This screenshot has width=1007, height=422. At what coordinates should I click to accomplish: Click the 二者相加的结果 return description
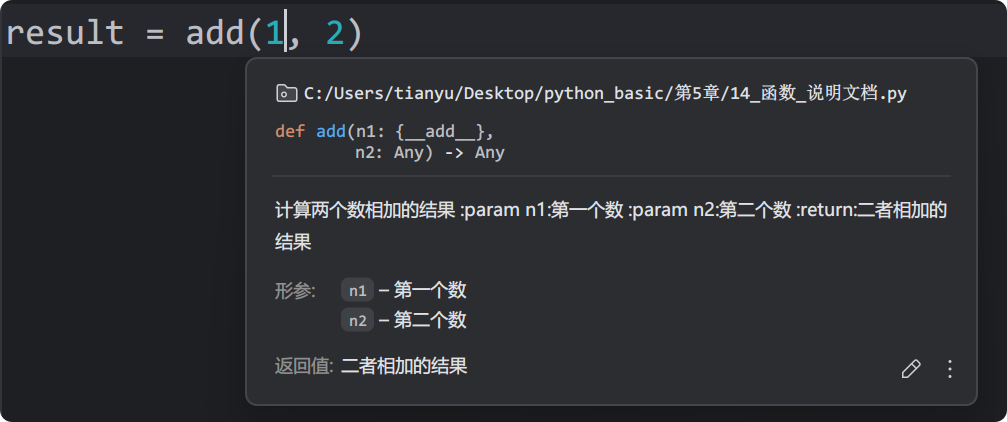(x=404, y=367)
